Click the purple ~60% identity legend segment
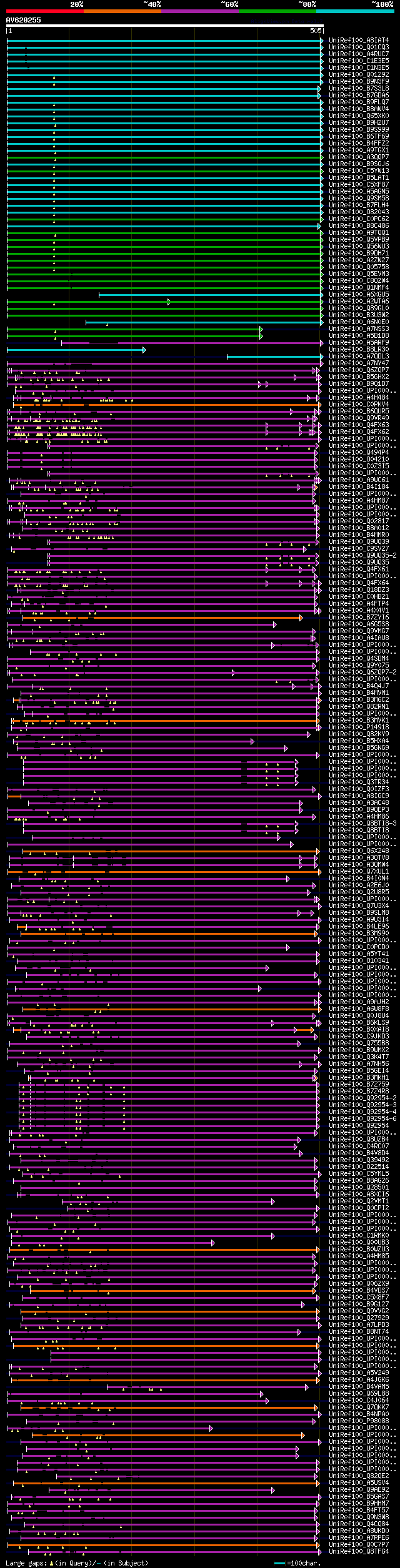Viewport: 400px width, 1568px height. (200, 11)
